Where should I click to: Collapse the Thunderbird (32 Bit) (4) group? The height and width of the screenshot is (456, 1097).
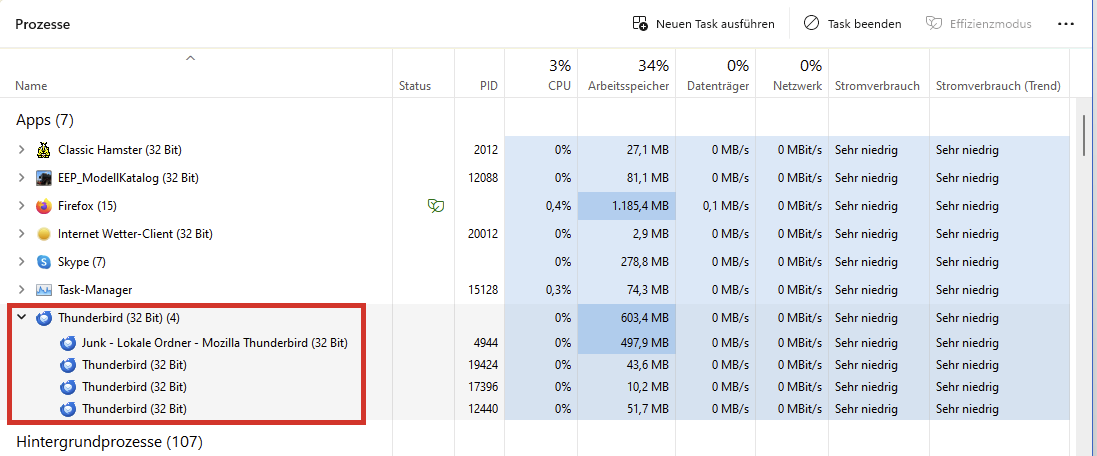click(22, 318)
